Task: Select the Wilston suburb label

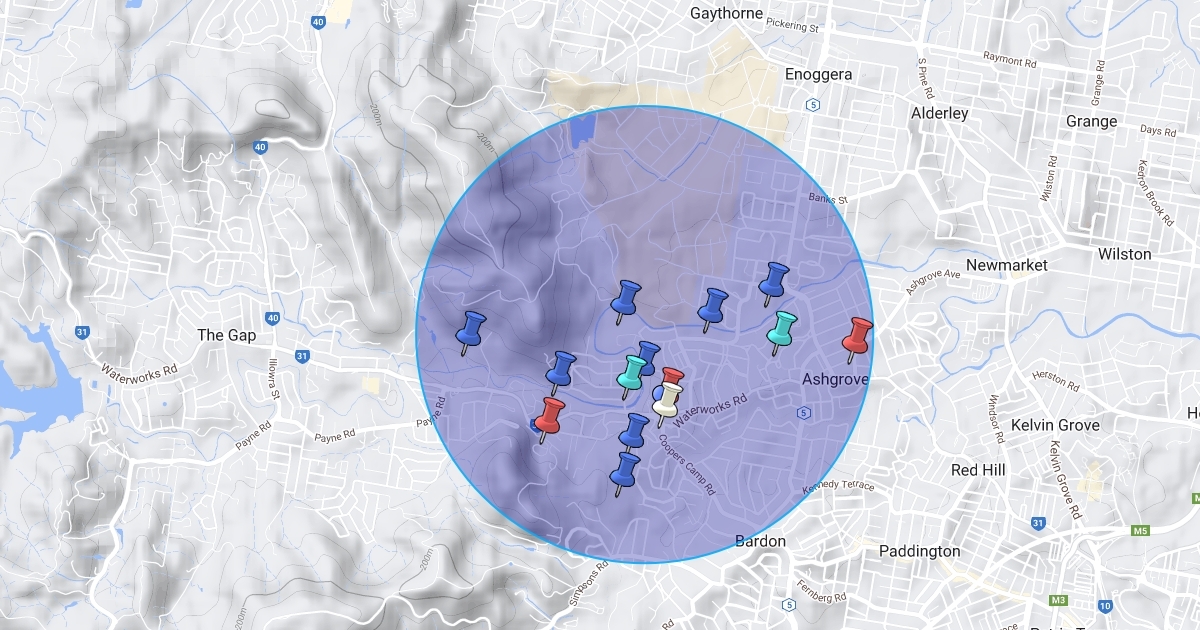Action: pos(1124,254)
